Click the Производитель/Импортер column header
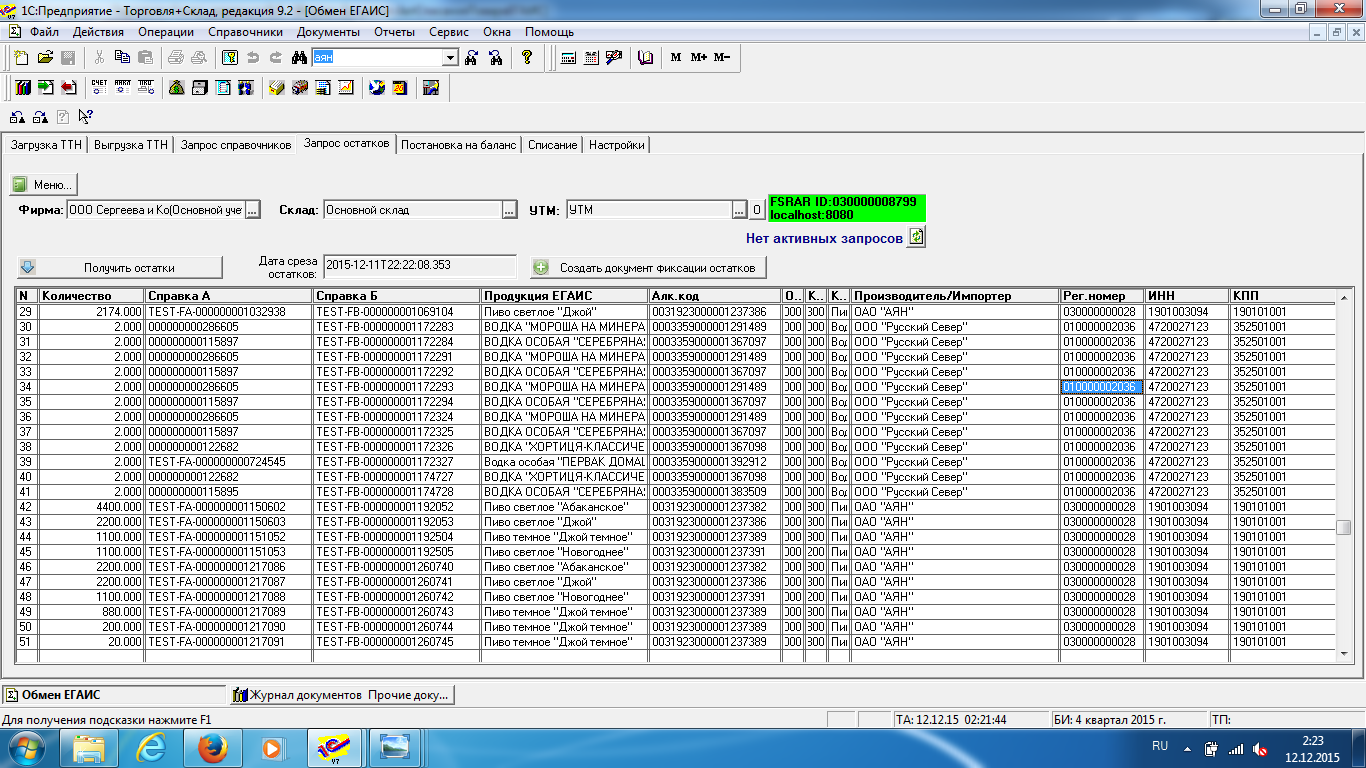The image size is (1366, 768). click(955, 296)
